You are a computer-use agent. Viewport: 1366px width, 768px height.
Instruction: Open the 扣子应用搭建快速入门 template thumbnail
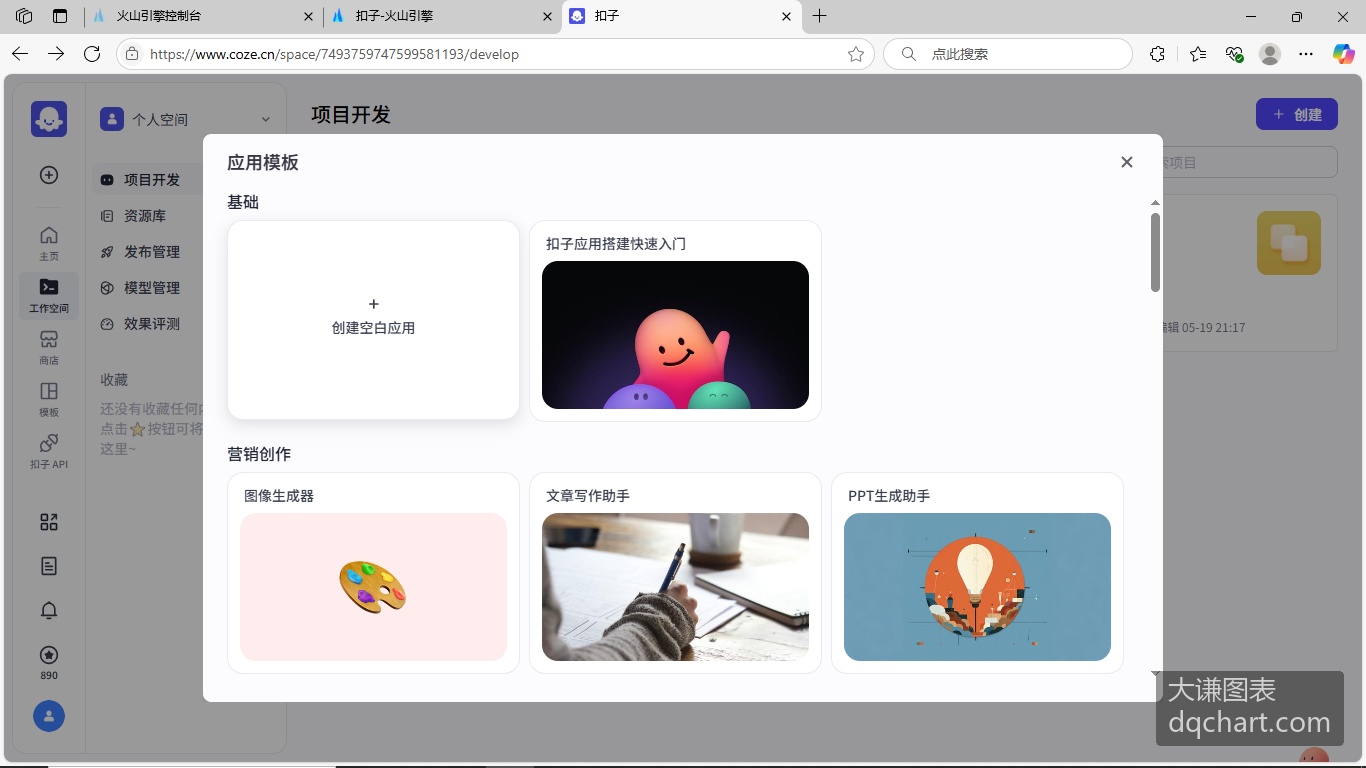[x=675, y=335]
